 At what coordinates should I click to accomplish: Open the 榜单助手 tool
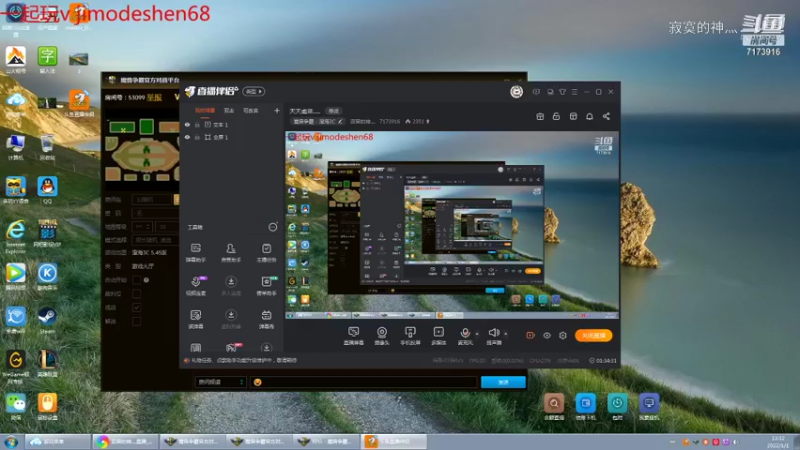(266, 286)
